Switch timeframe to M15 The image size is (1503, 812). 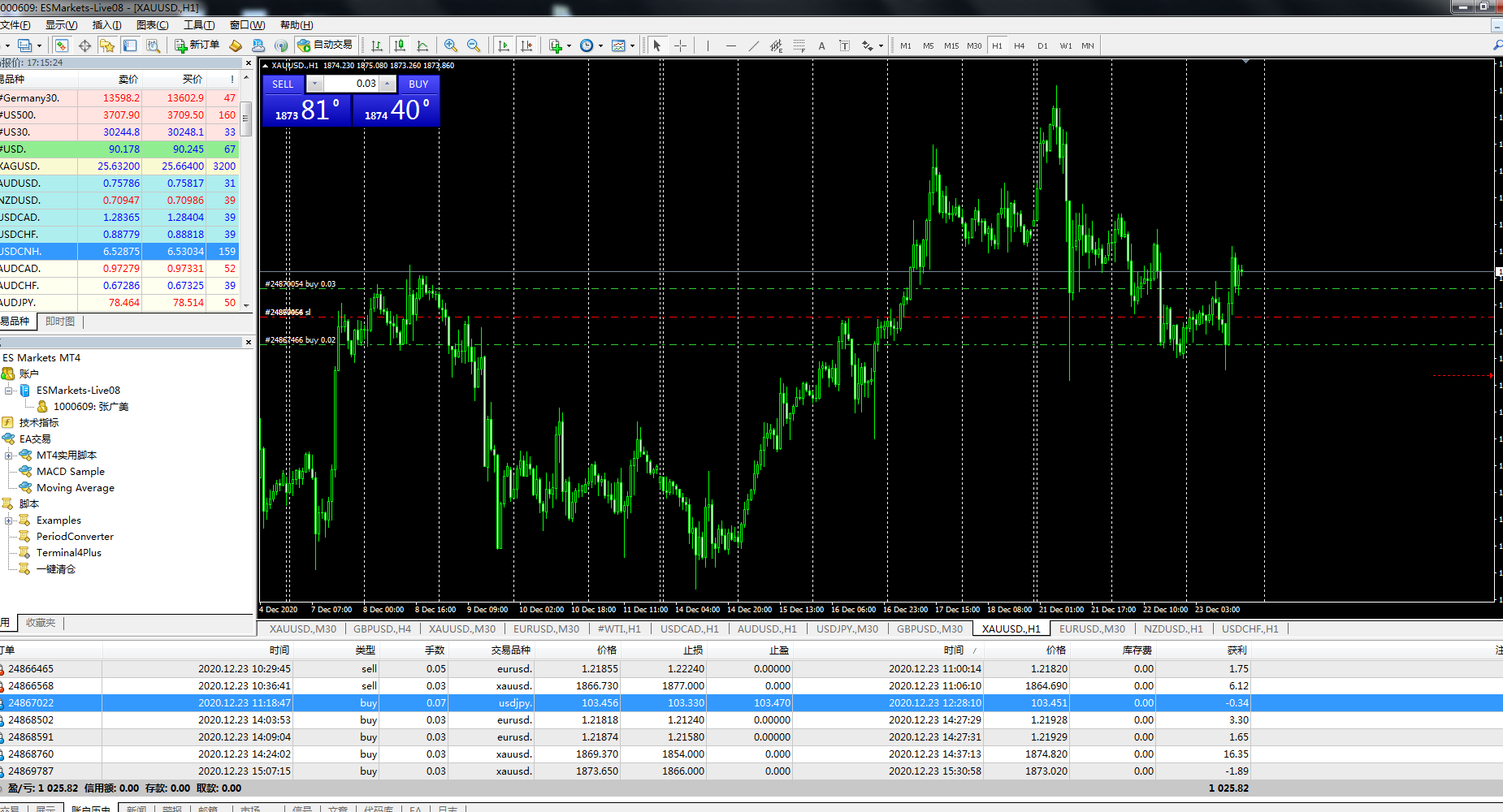tap(951, 45)
